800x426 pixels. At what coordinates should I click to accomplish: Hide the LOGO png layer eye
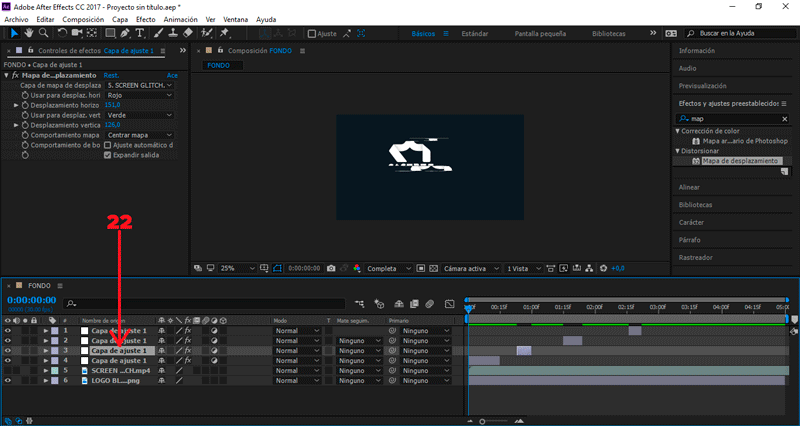[8, 381]
